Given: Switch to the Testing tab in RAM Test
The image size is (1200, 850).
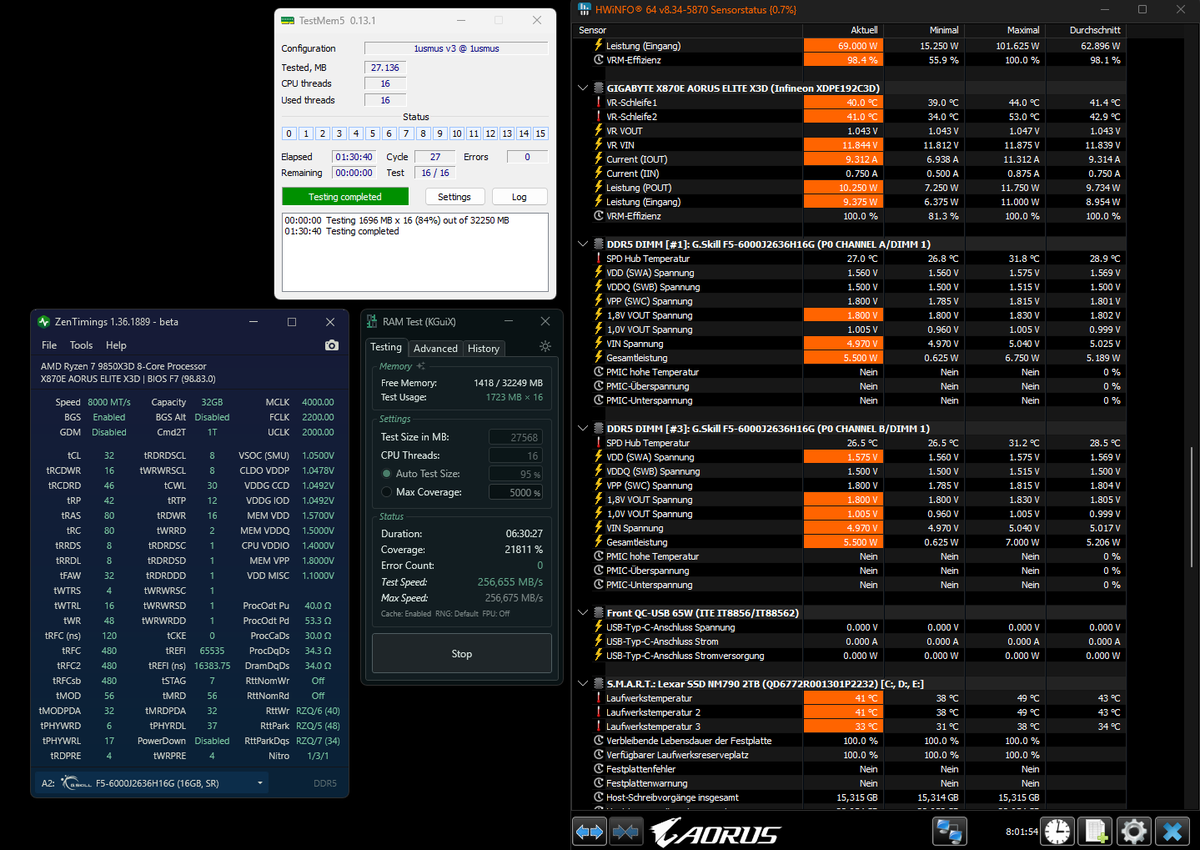Looking at the screenshot, I should (386, 348).
